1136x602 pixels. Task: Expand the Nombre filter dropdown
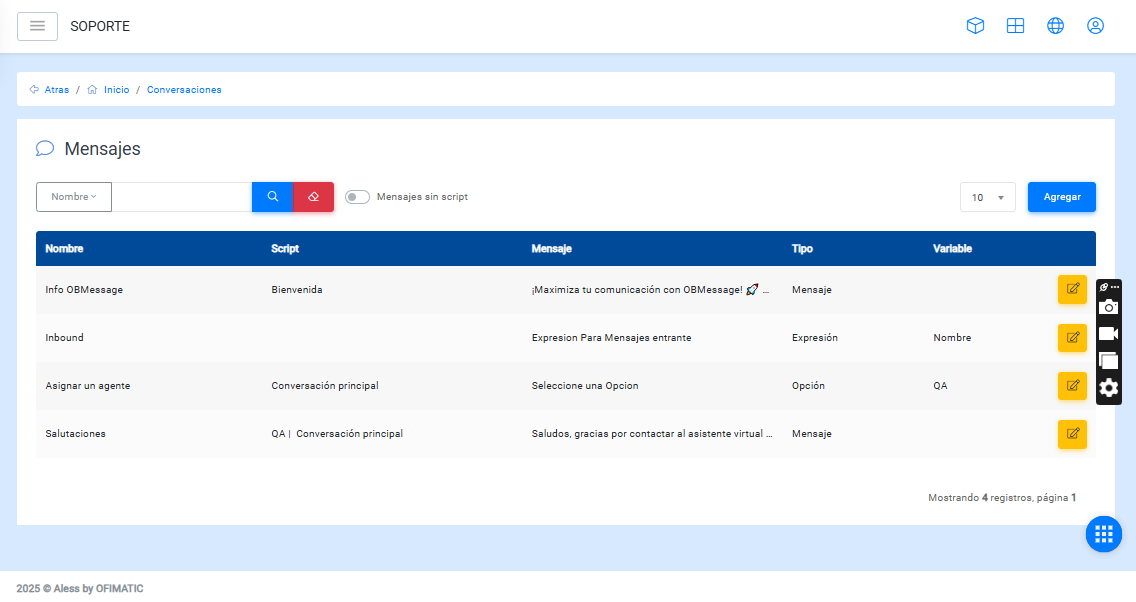pos(74,197)
